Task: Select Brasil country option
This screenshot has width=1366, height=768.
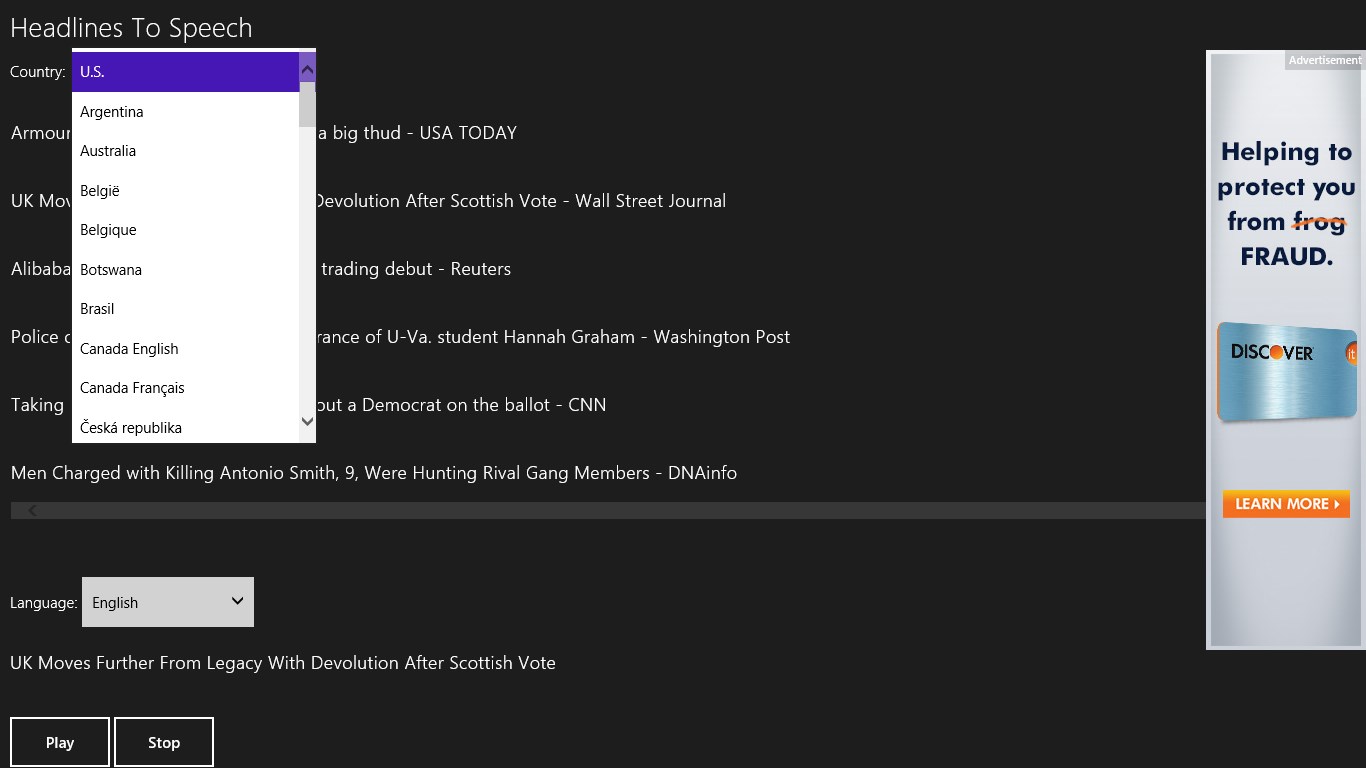Action: pos(185,309)
